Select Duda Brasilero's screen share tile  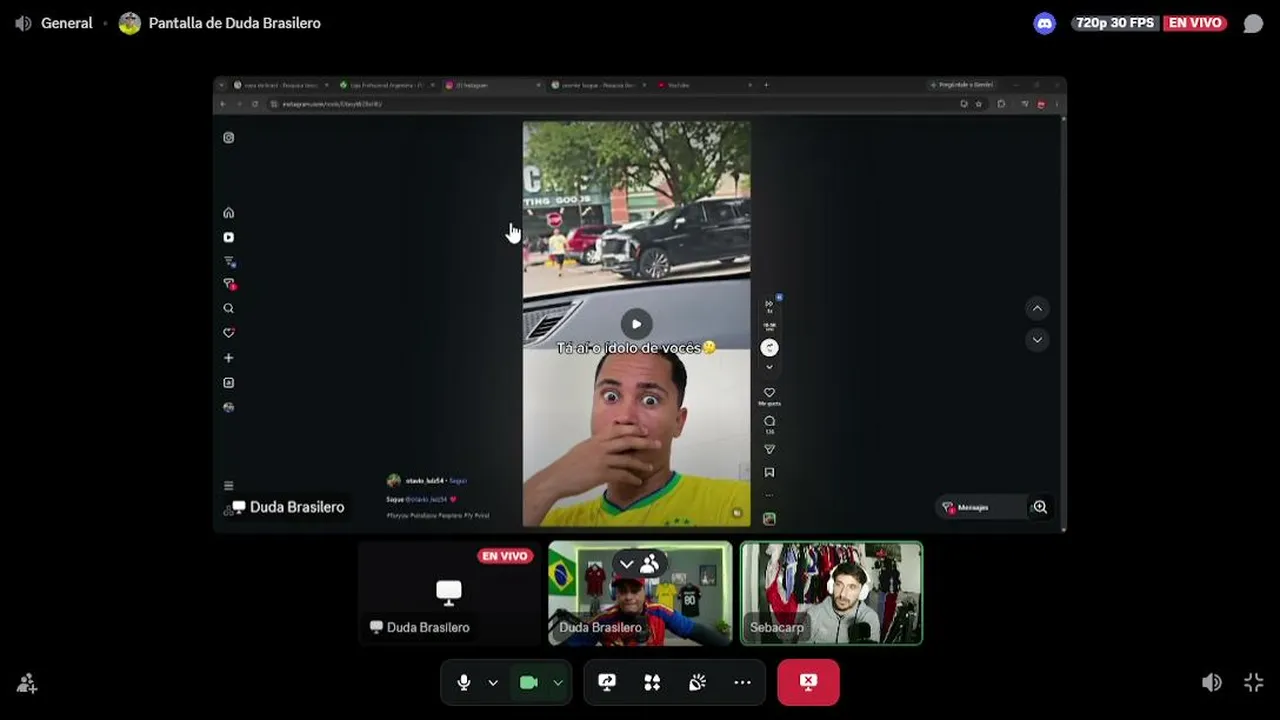pos(449,593)
